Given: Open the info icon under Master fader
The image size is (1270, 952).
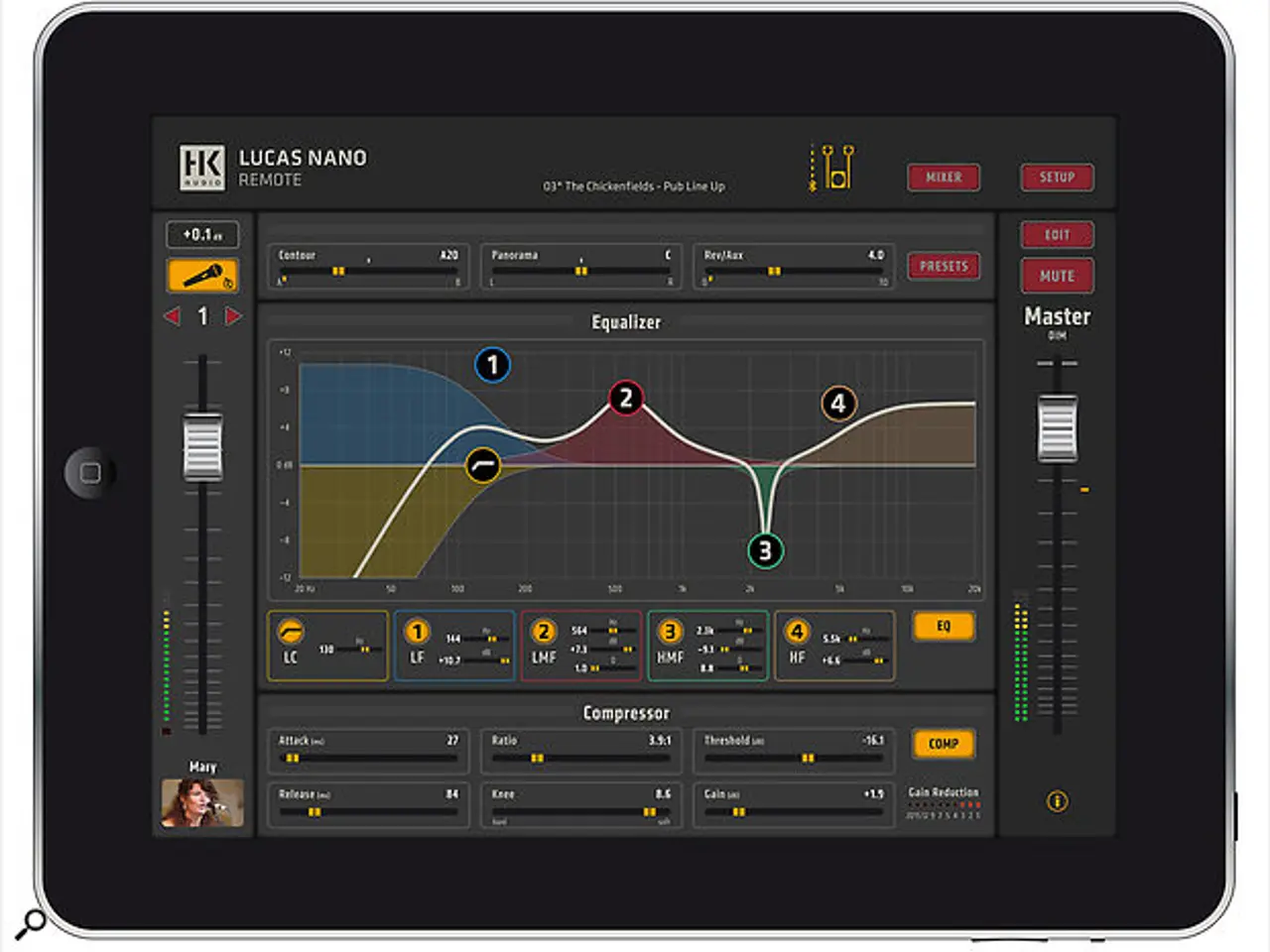Looking at the screenshot, I should click(1058, 801).
